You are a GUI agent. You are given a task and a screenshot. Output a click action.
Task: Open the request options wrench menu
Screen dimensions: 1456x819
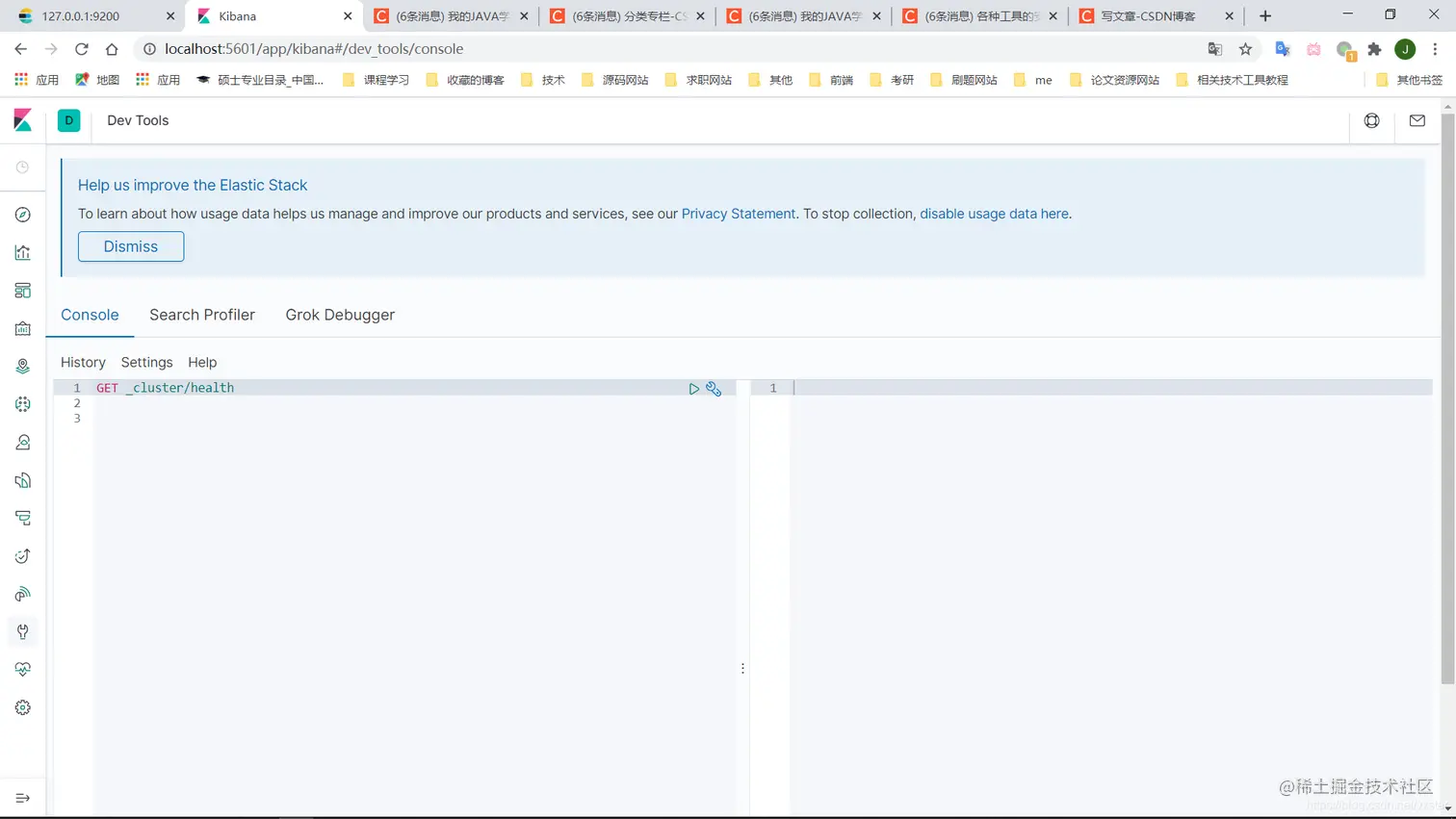click(x=714, y=389)
